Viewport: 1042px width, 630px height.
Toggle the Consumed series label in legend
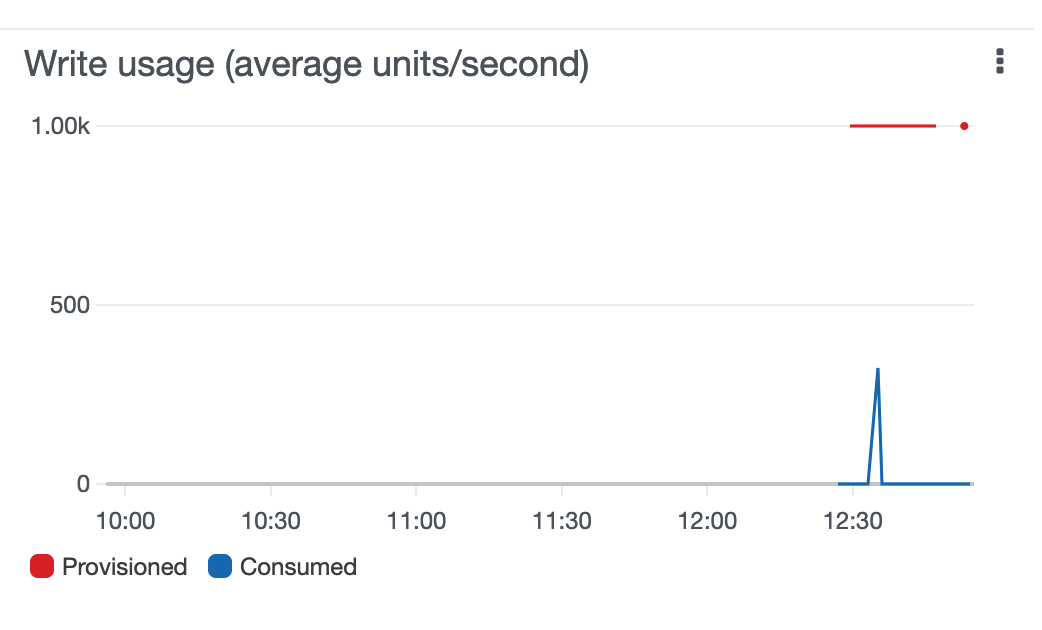point(298,567)
